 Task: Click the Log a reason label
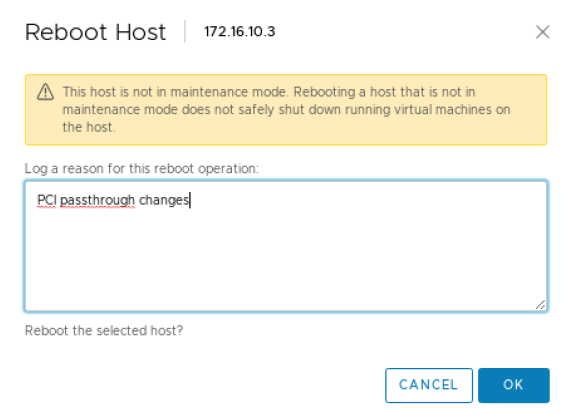pos(142,169)
